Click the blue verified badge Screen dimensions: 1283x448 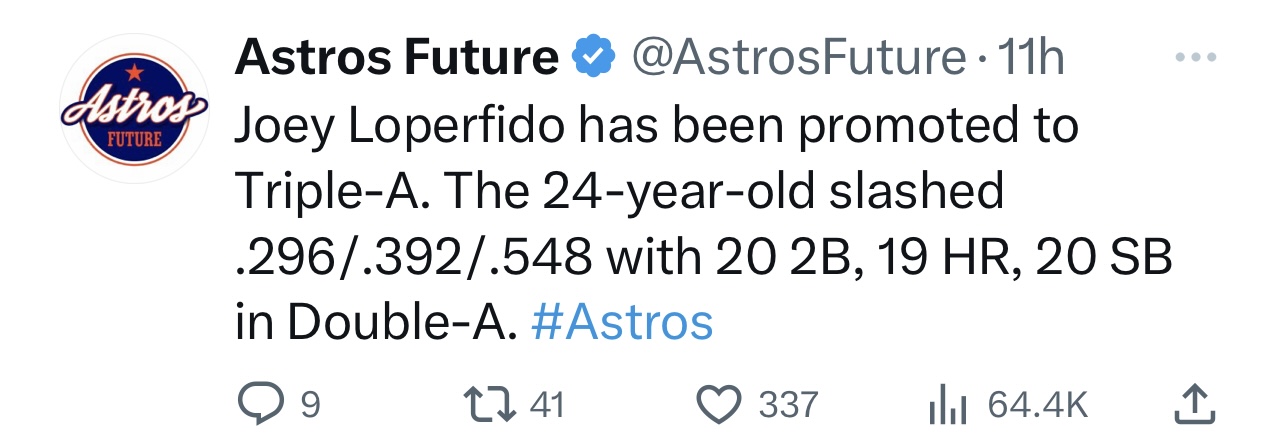point(593,60)
